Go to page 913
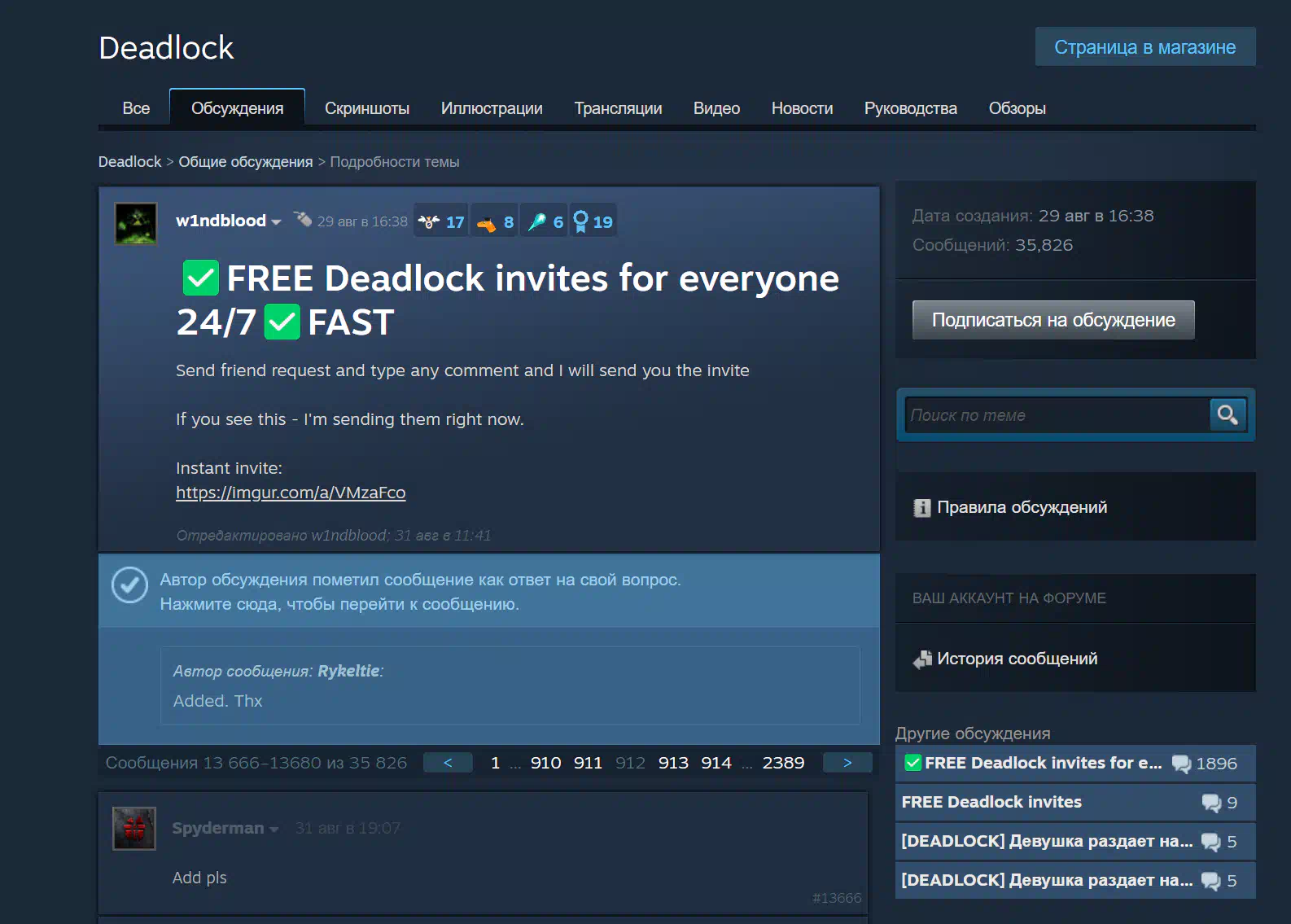The width and height of the screenshot is (1291, 924). click(x=673, y=763)
